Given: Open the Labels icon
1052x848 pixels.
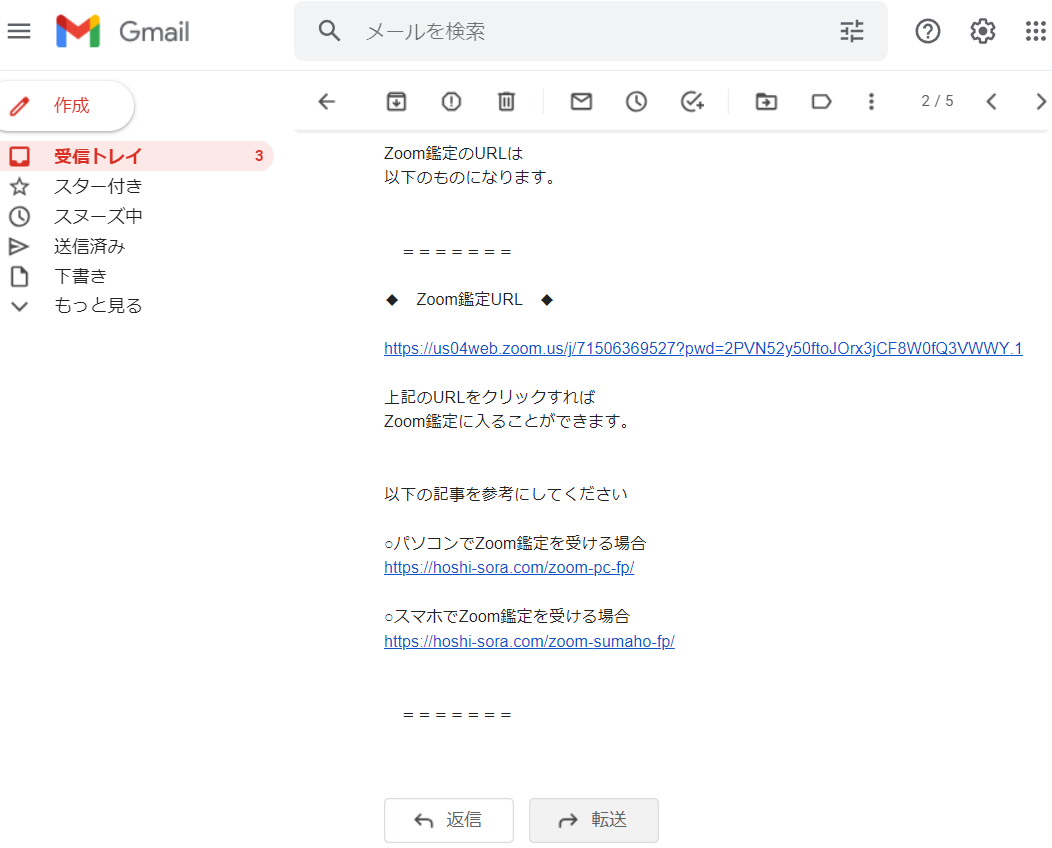Looking at the screenshot, I should (x=821, y=101).
